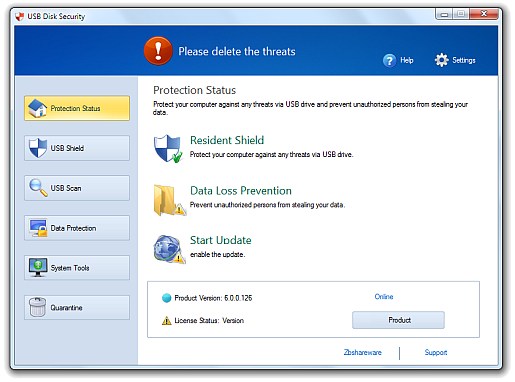Open the Protection Status tab

coord(77,108)
